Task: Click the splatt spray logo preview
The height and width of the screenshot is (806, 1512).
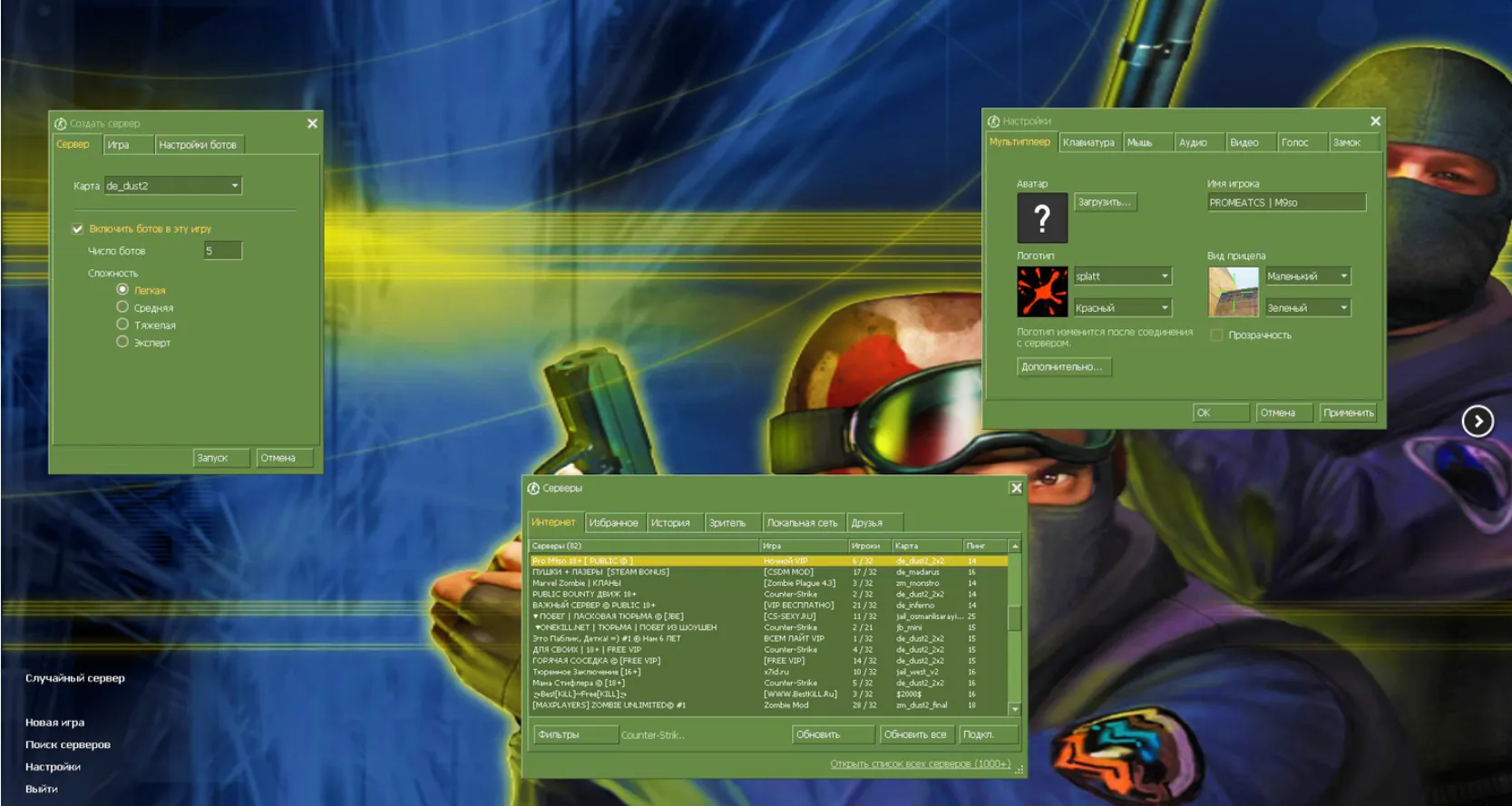Action: pos(1041,291)
